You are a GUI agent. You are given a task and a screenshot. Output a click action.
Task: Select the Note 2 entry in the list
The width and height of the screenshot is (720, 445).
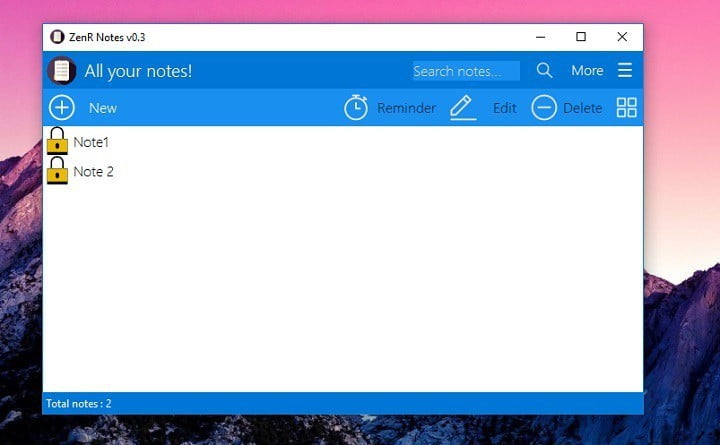94,171
